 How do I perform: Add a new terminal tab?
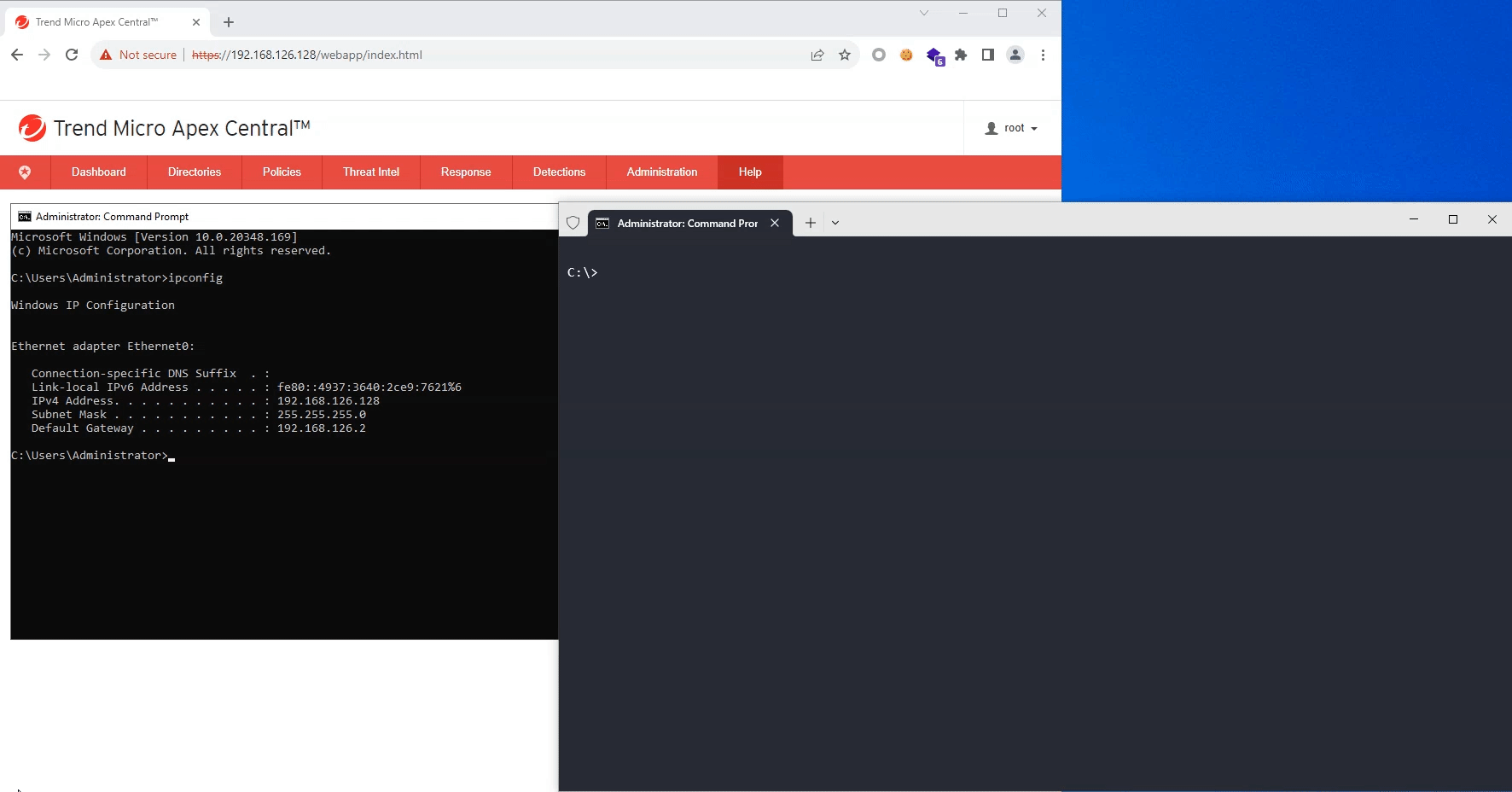point(811,223)
